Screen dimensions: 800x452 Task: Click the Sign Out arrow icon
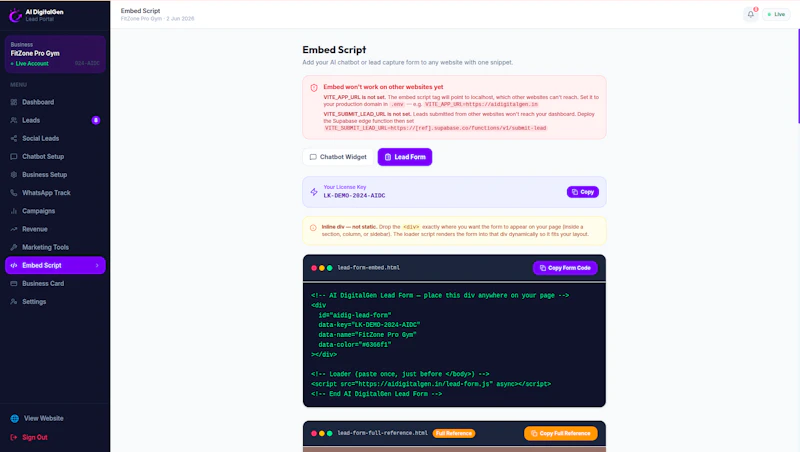pyautogui.click(x=14, y=437)
